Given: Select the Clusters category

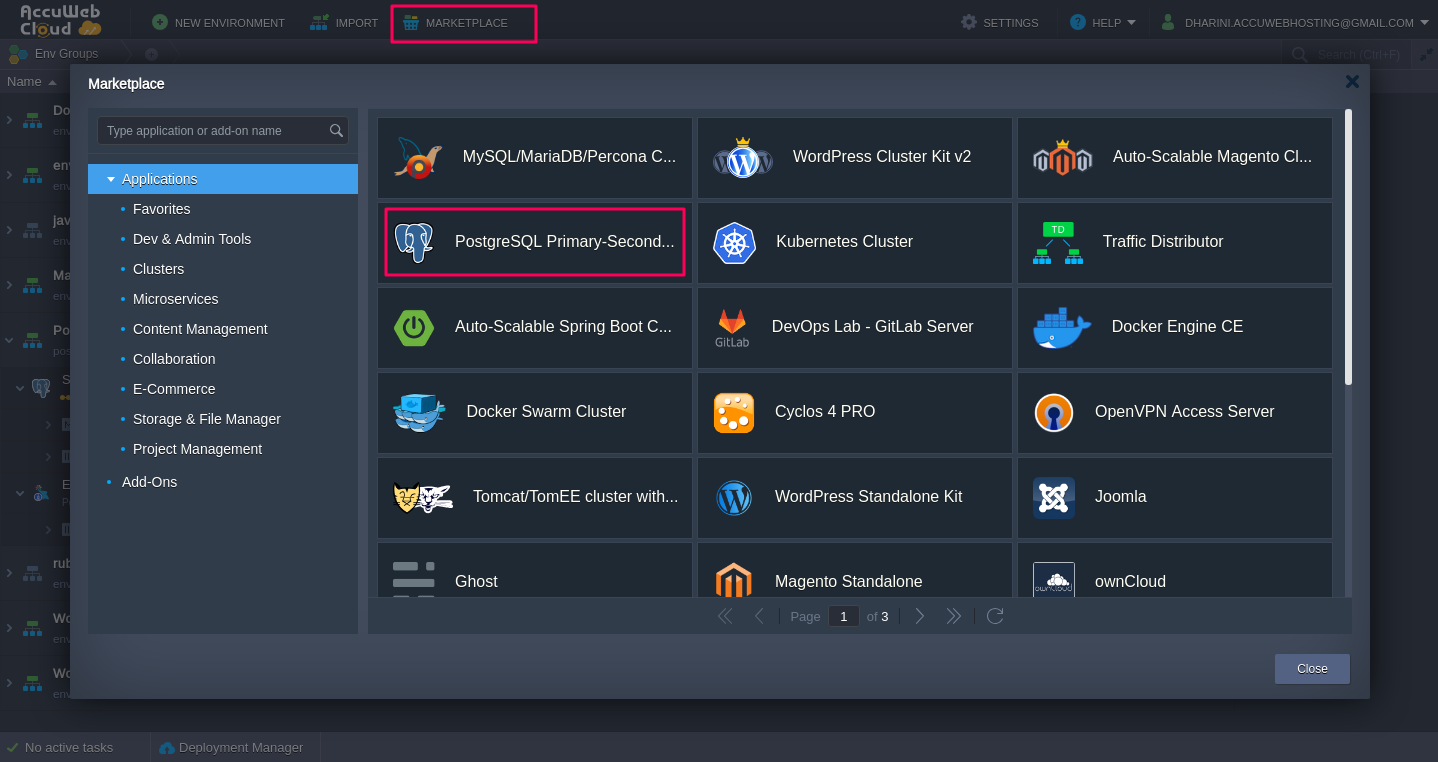Looking at the screenshot, I should pos(158,269).
